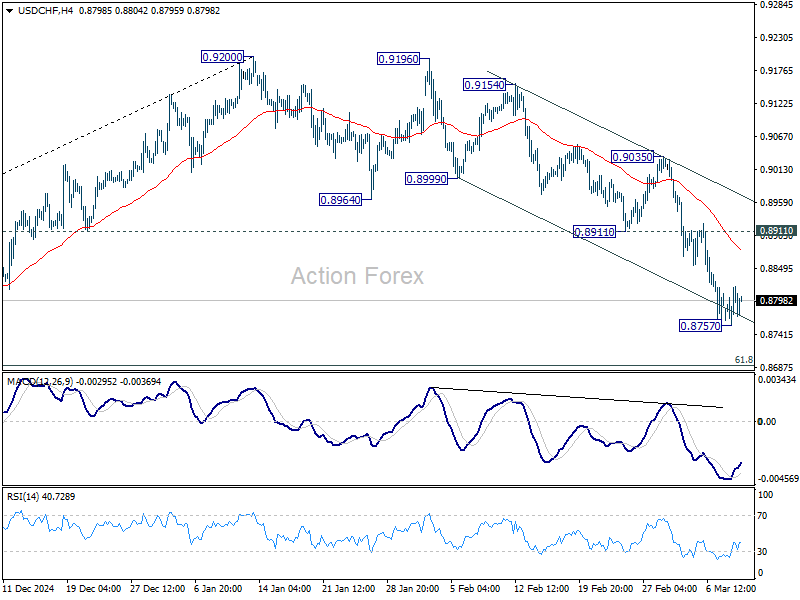
Task: Click the MACD -0.004569 scale value
Action: 778,479
